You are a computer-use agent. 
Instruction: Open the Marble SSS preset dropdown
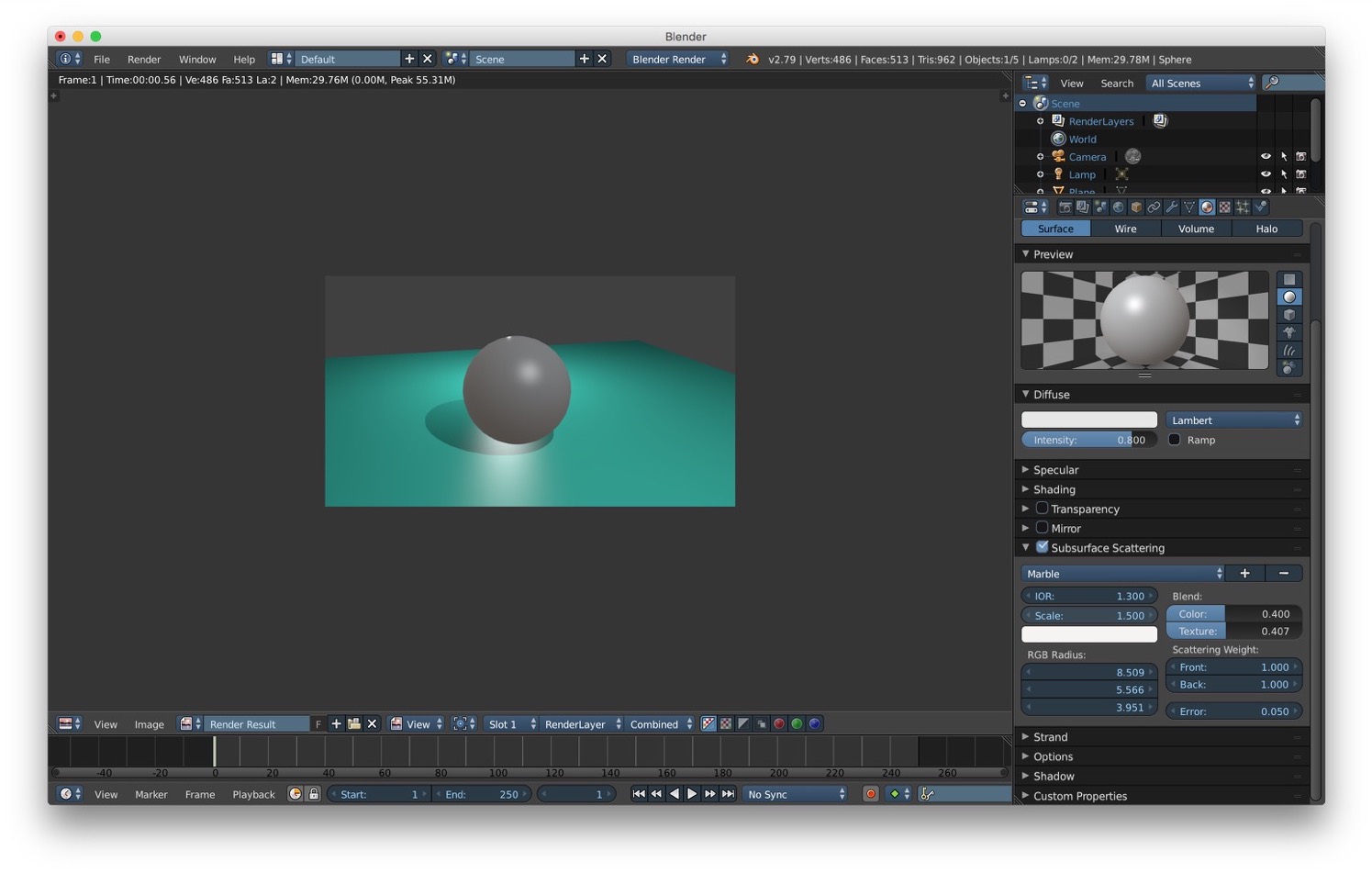click(x=1123, y=574)
